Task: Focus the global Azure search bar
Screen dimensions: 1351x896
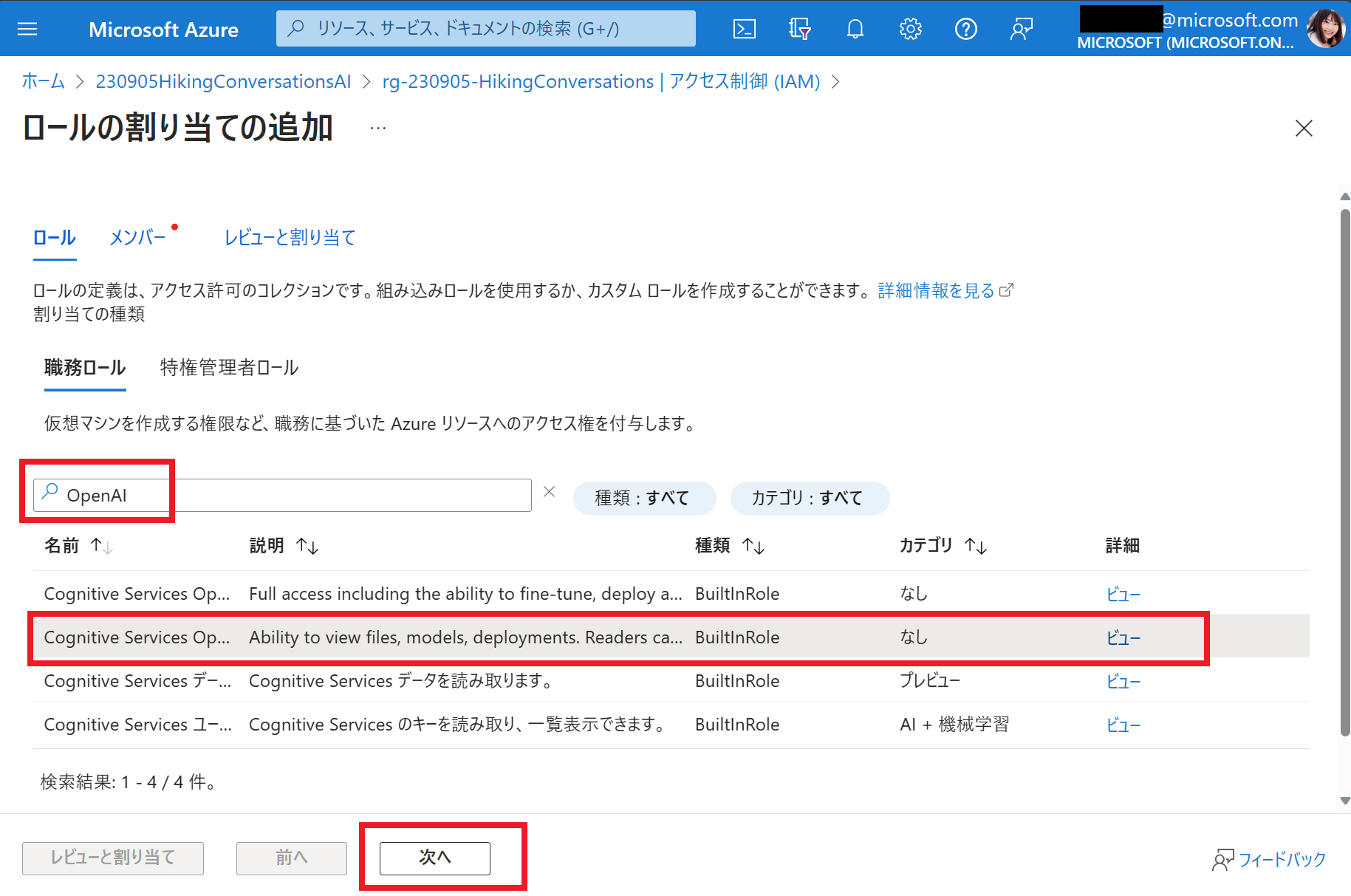Action: [x=486, y=29]
